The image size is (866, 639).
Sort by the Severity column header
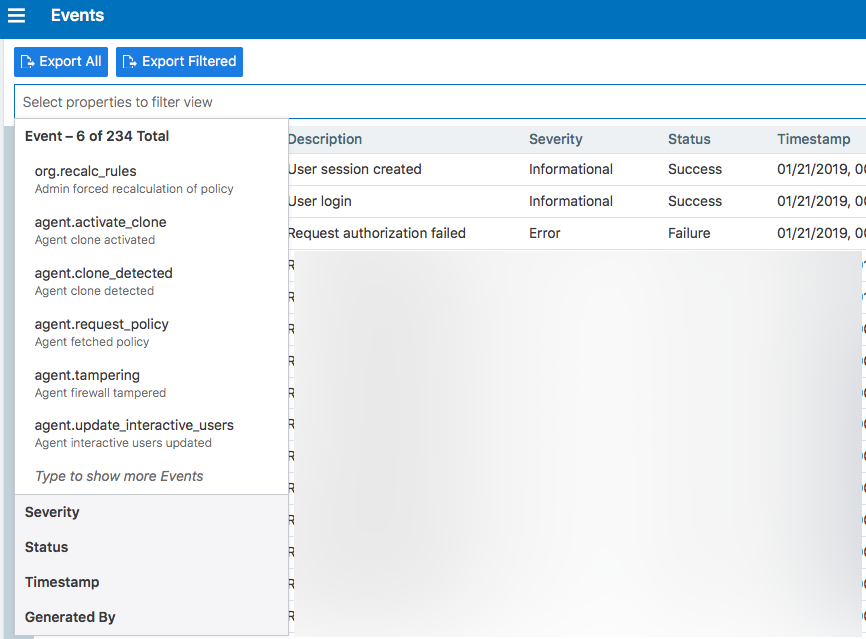pos(555,139)
